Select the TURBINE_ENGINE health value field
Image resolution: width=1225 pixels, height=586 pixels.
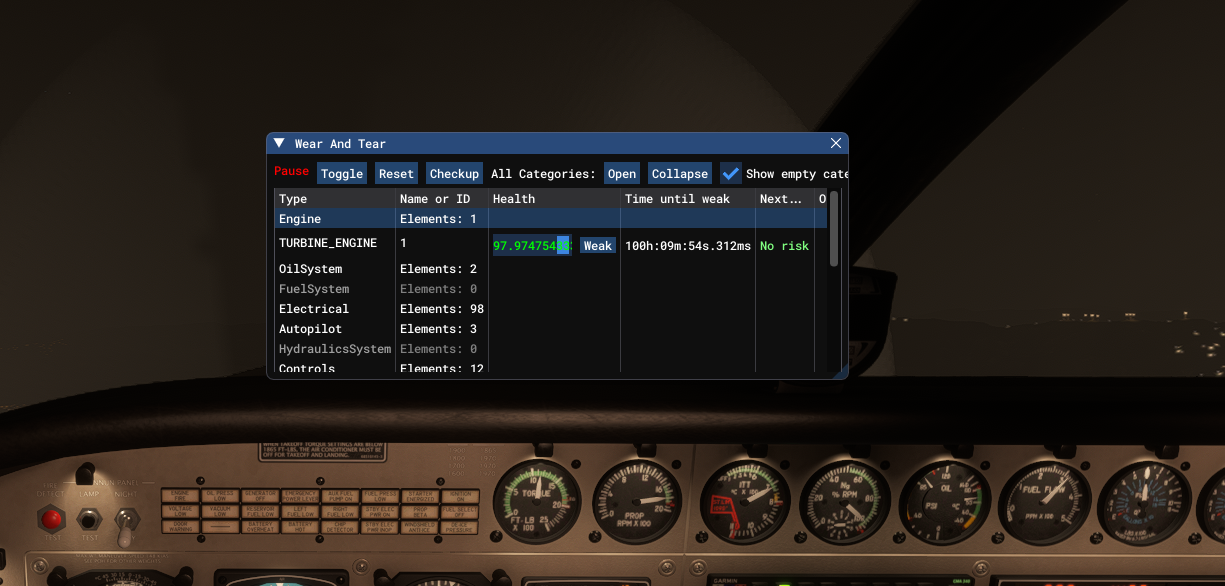[530, 245]
